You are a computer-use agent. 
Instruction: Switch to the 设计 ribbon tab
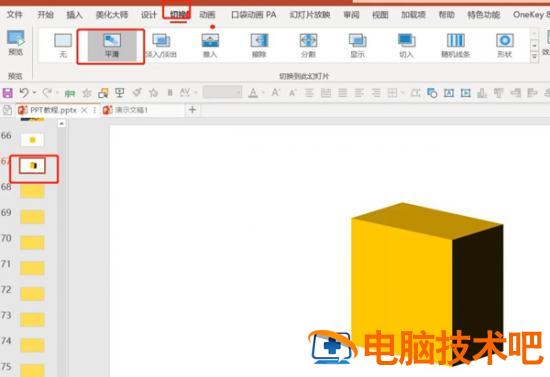[149, 15]
